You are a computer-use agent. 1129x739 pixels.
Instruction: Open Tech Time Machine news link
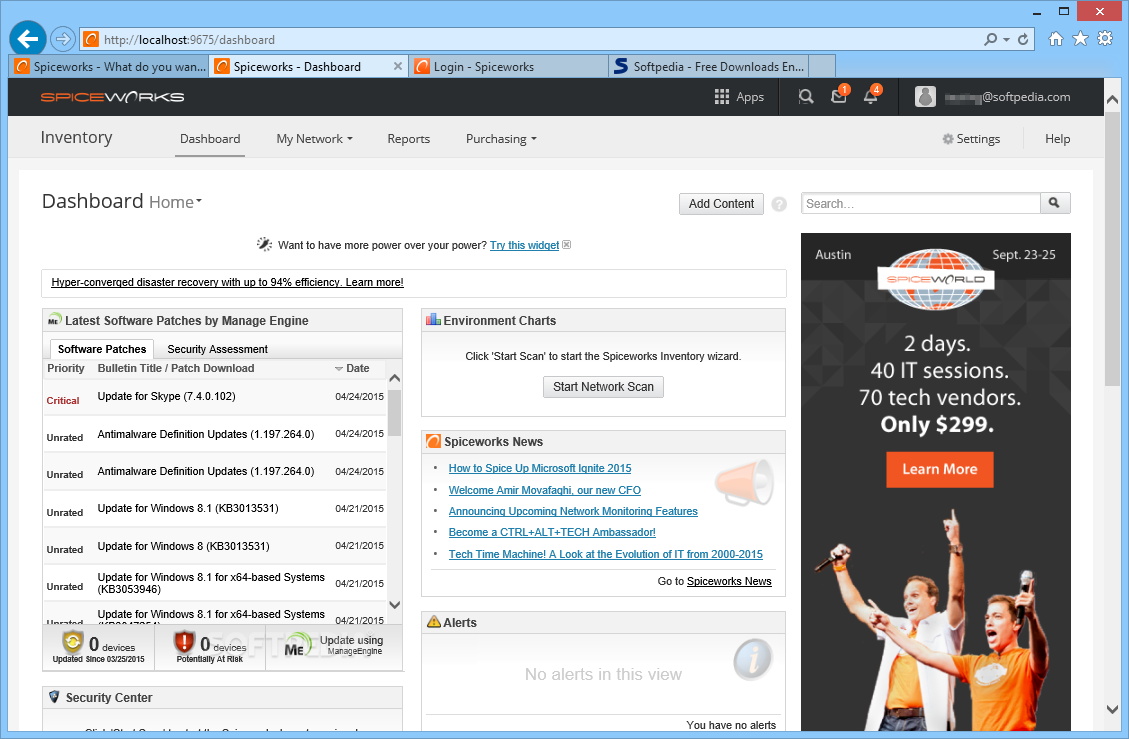[606, 554]
